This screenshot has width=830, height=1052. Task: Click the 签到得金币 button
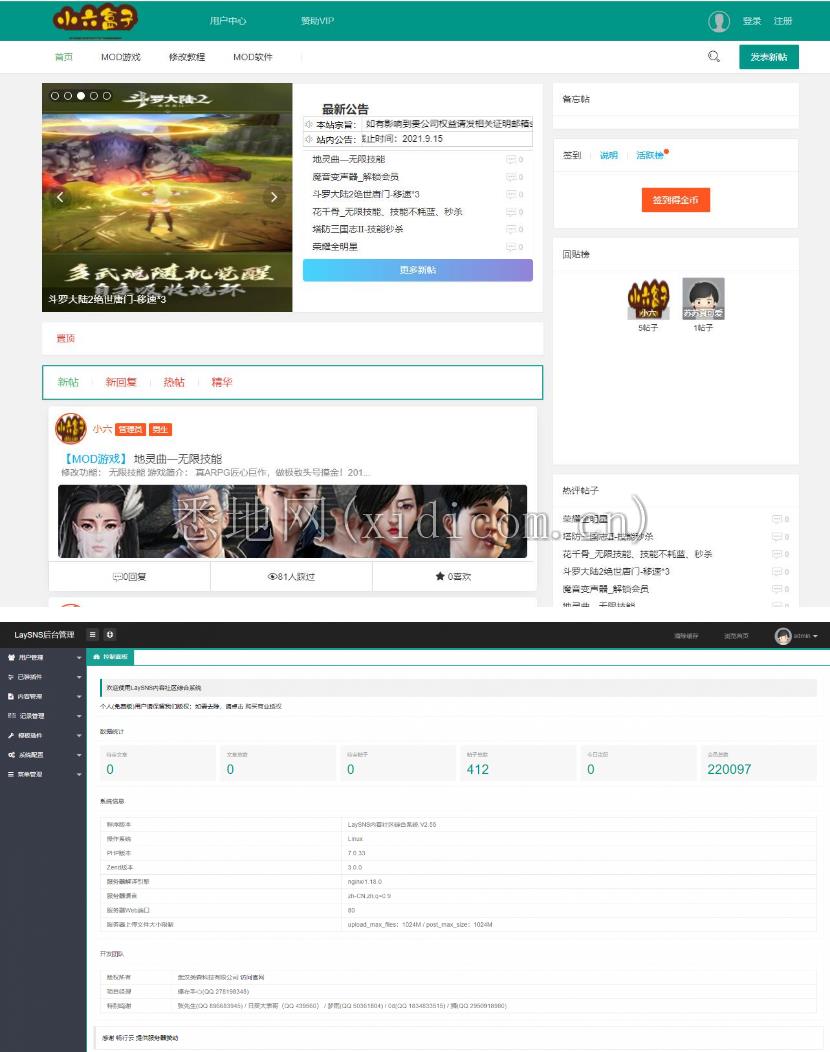tap(676, 200)
